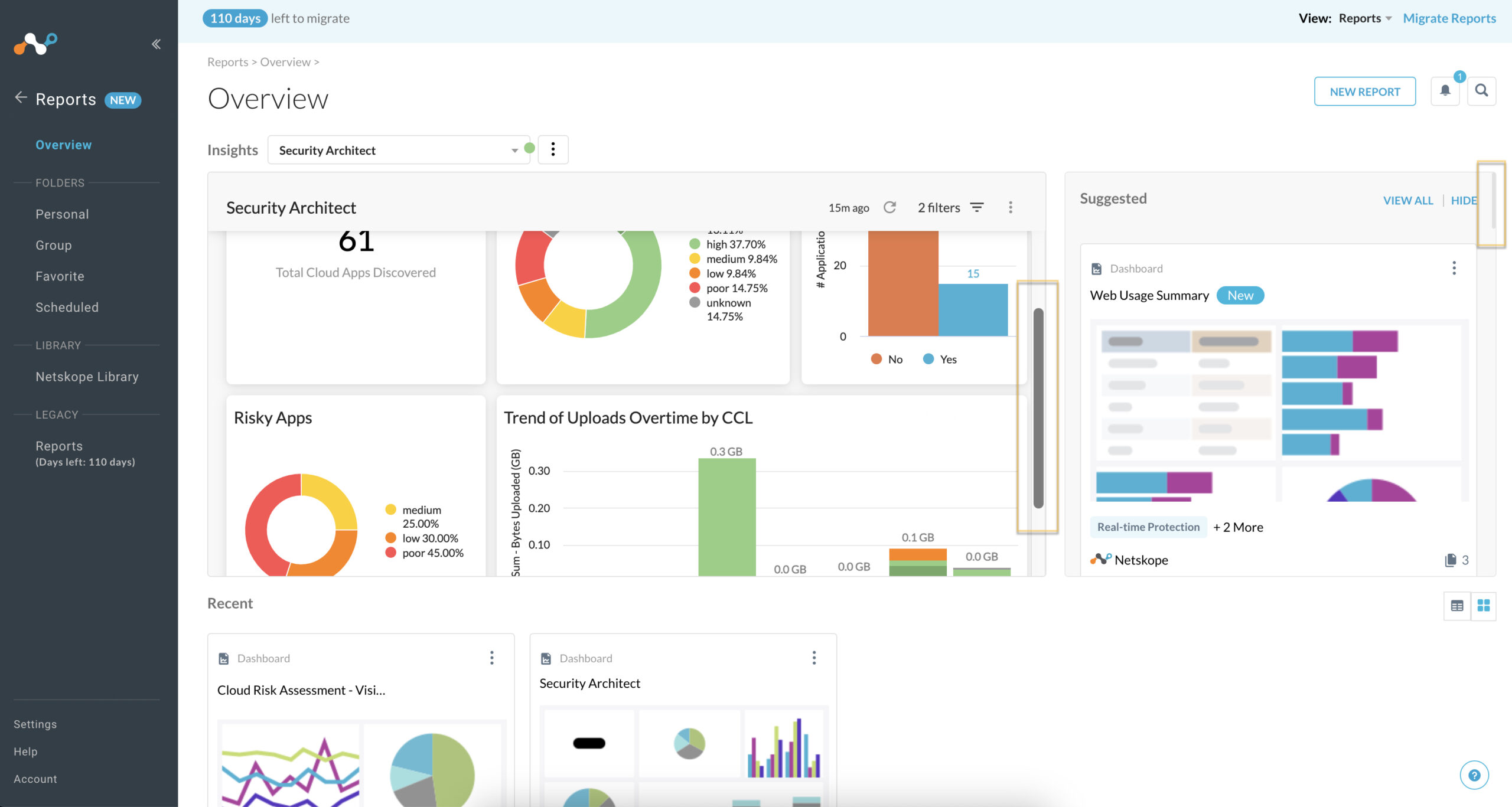Click back arrow next to Reports
The width and height of the screenshot is (1512, 807).
click(21, 98)
